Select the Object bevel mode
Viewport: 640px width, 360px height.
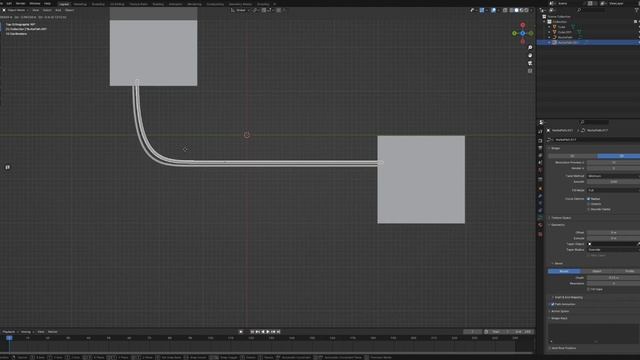point(597,271)
